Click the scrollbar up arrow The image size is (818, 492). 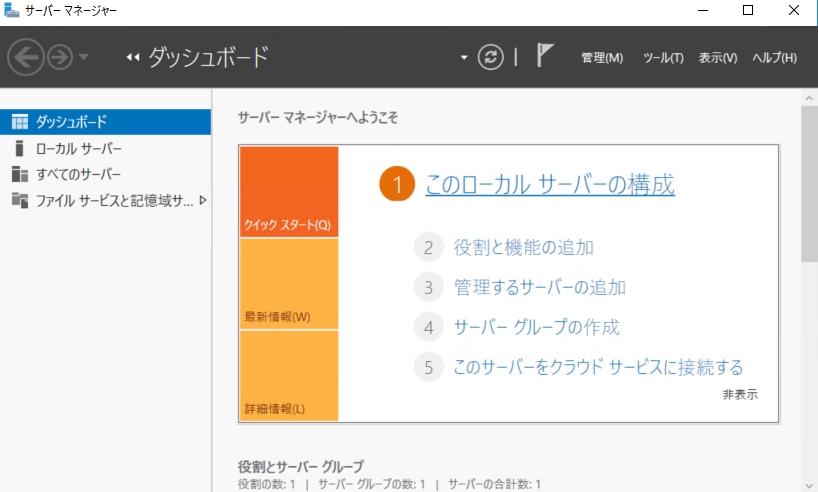click(x=809, y=98)
